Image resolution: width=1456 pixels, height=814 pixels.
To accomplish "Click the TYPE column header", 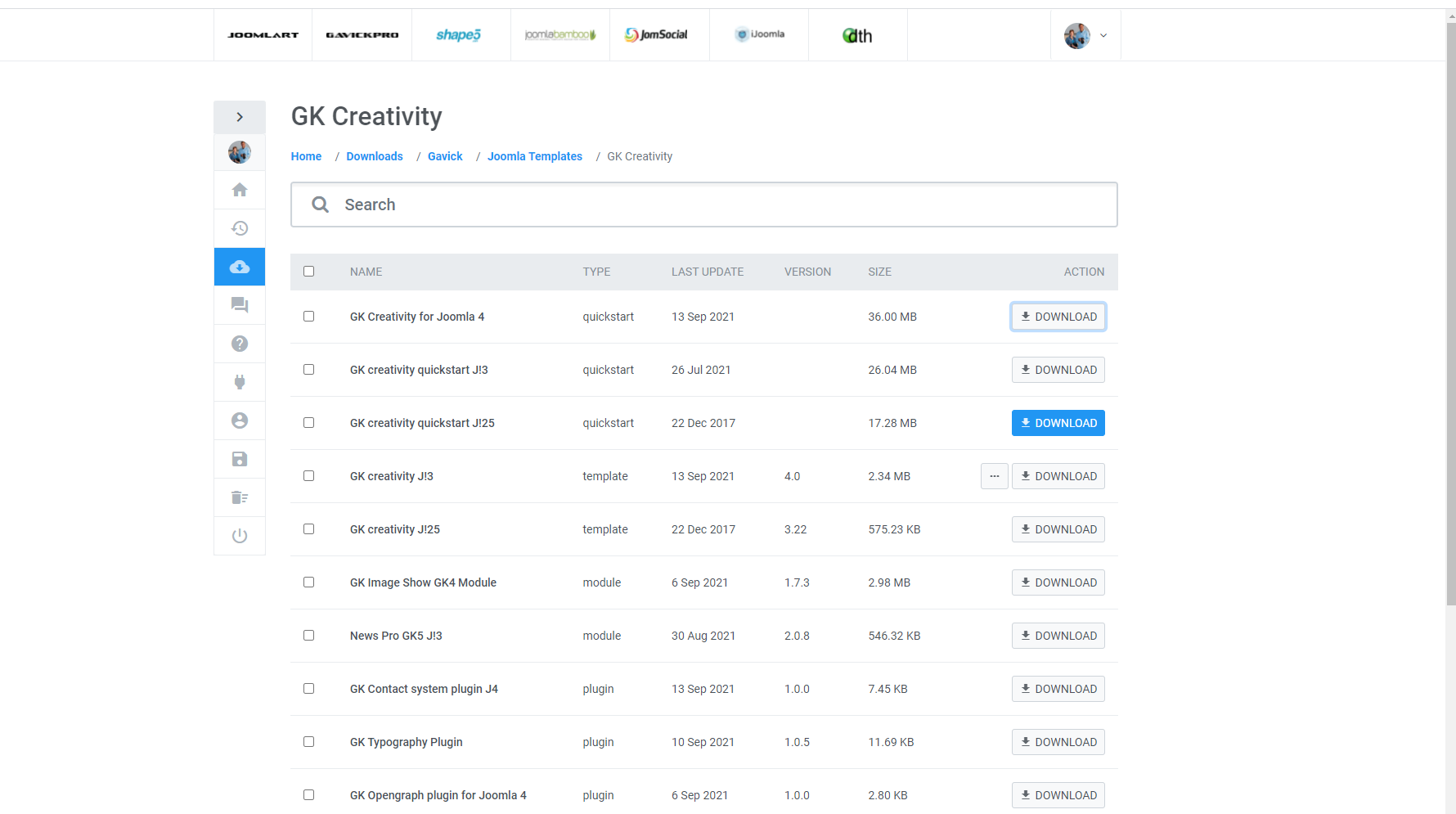I will coord(596,272).
